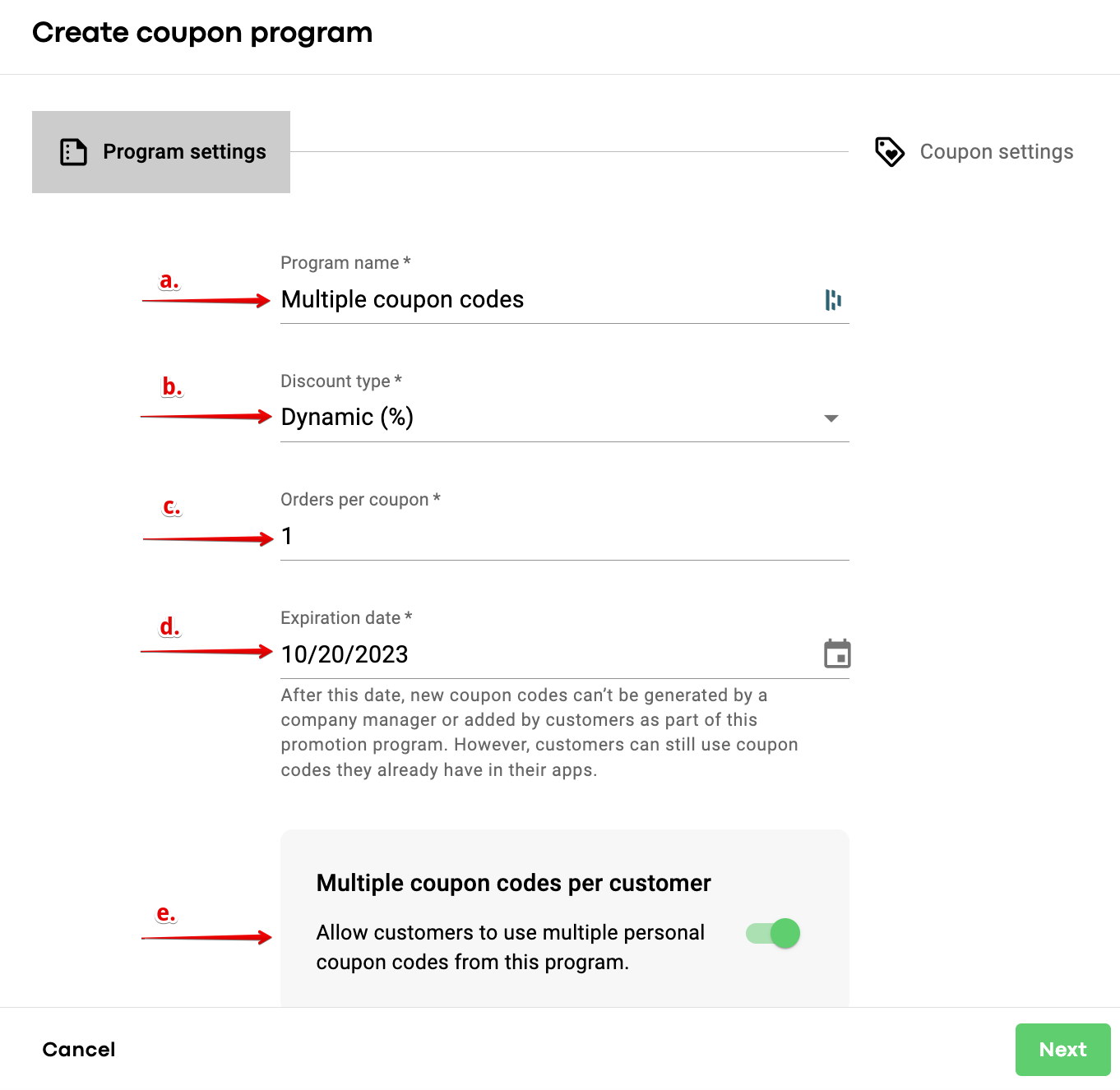The image size is (1120, 1090).
Task: Click the Coupon settings tag icon
Action: click(x=889, y=152)
